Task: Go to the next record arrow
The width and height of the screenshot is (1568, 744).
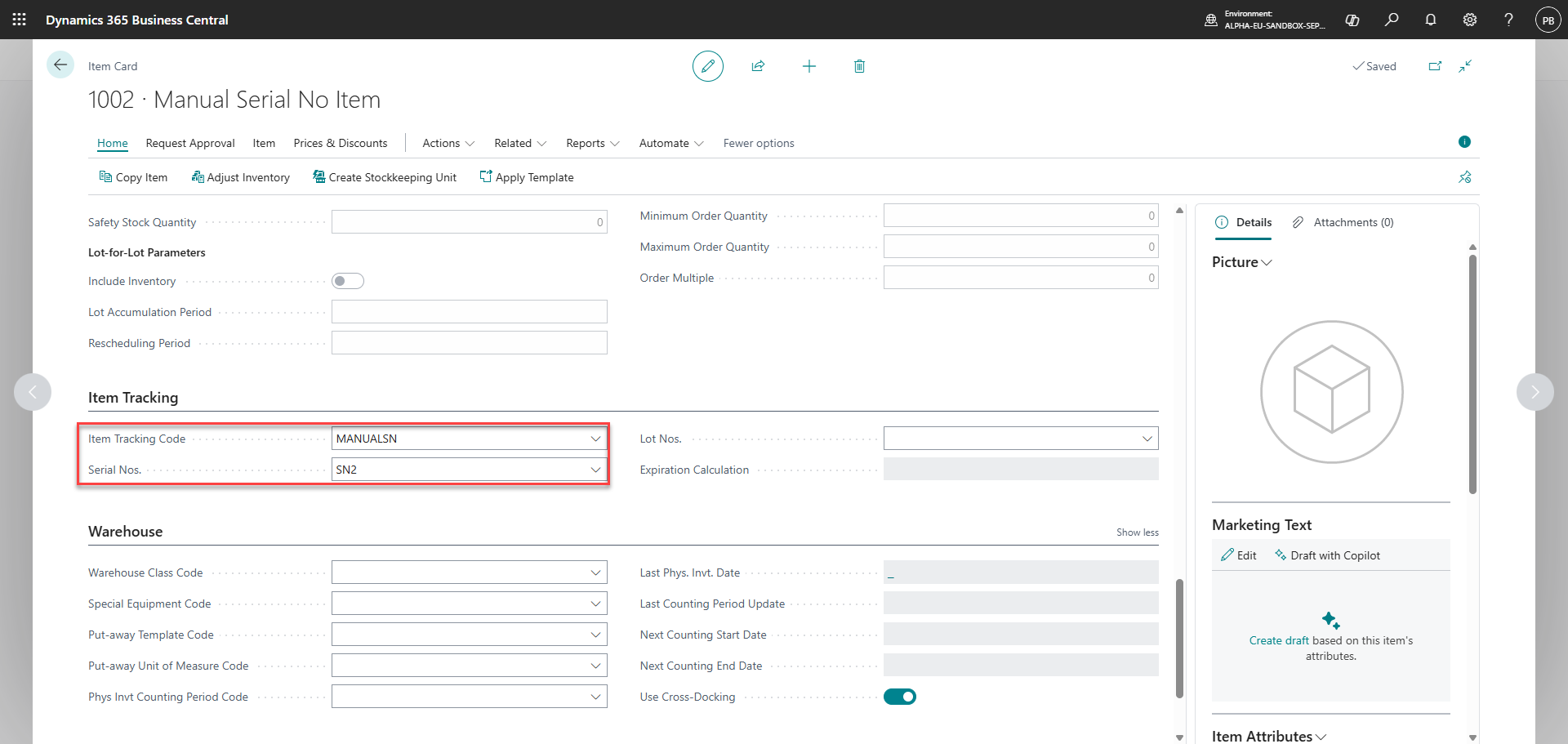Action: (x=1535, y=392)
